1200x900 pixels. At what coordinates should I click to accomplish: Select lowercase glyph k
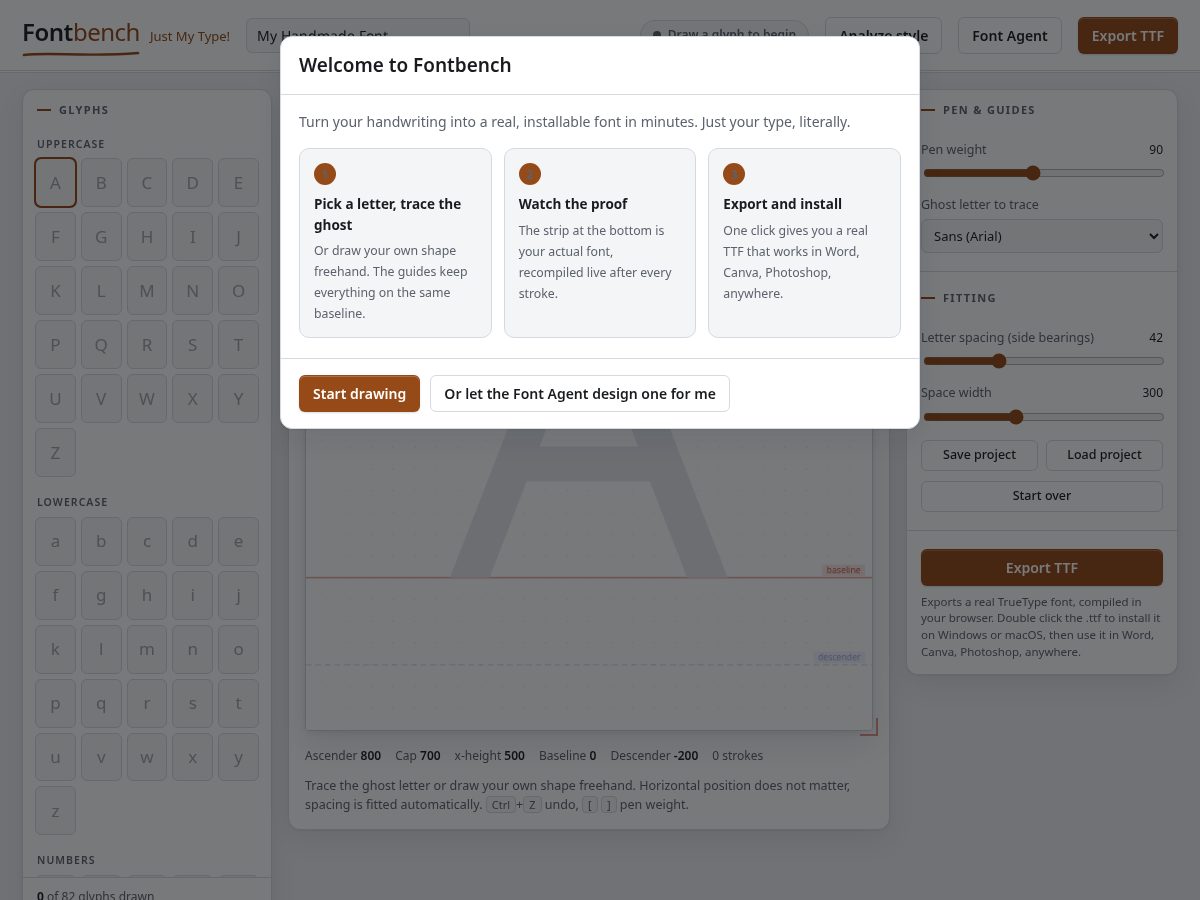55,650
